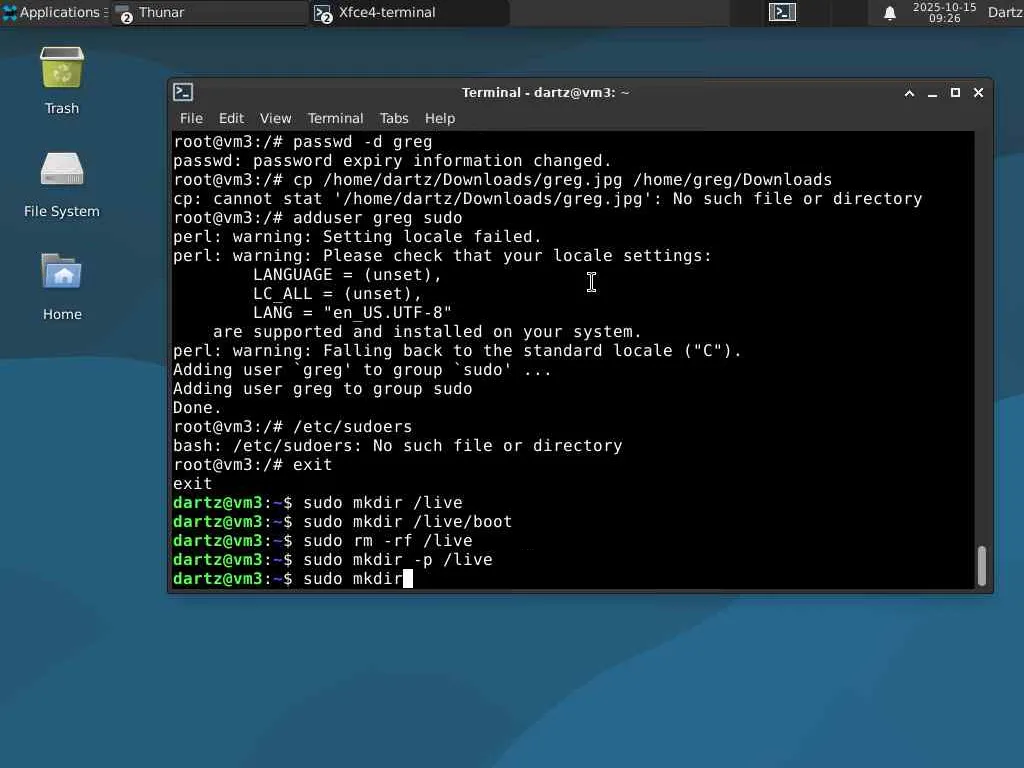Click the Thunar taskbar button's icon
The height and width of the screenshot is (768, 1024).
[123, 14]
